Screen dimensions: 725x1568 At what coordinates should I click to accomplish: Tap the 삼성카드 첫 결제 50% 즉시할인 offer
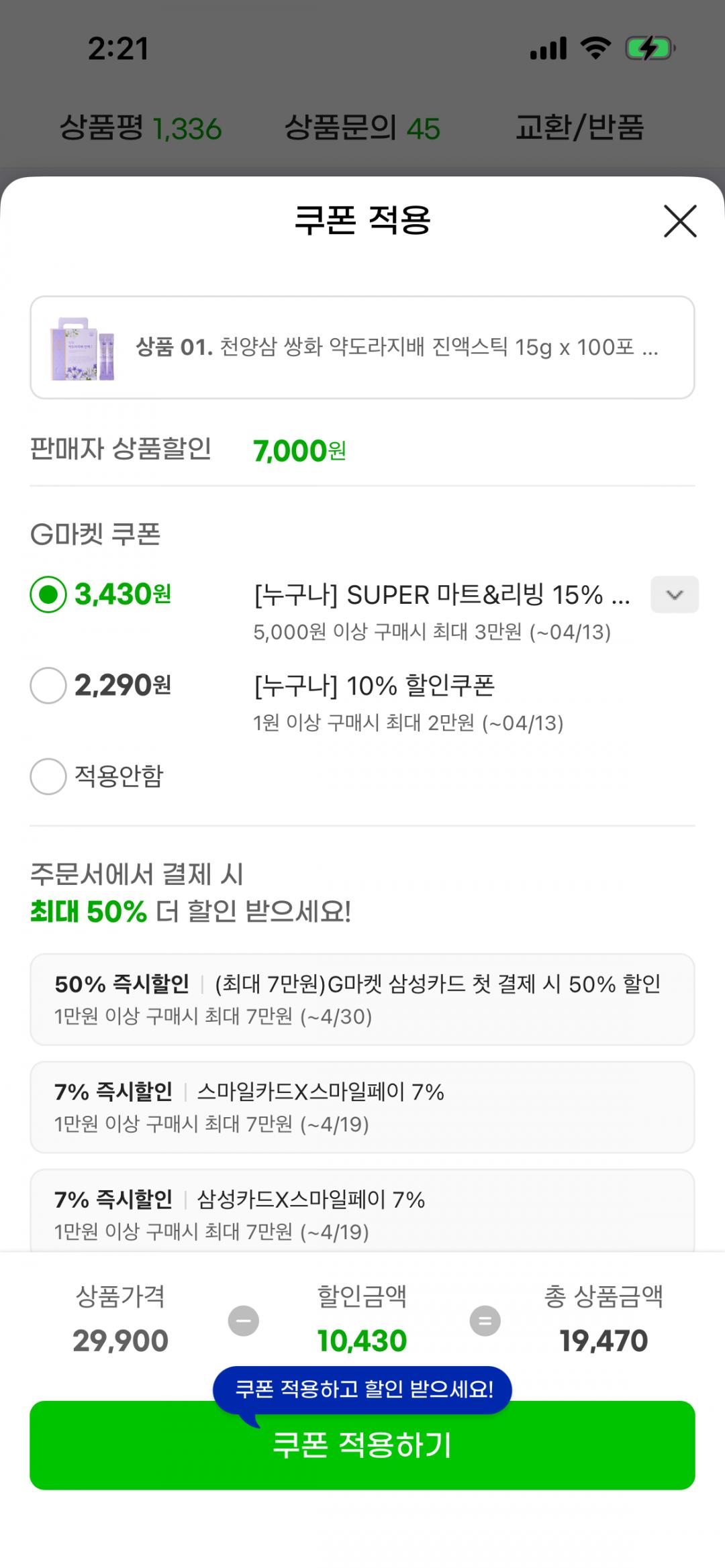tap(362, 999)
